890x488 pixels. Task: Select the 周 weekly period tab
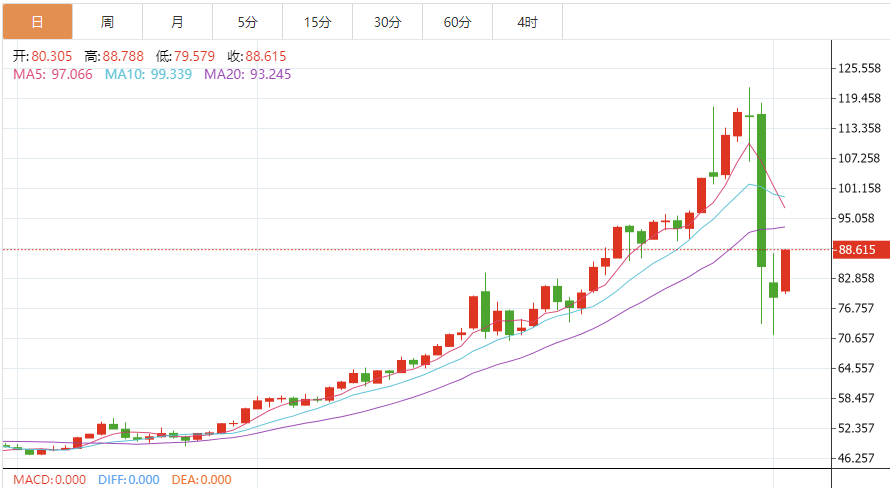[107, 21]
